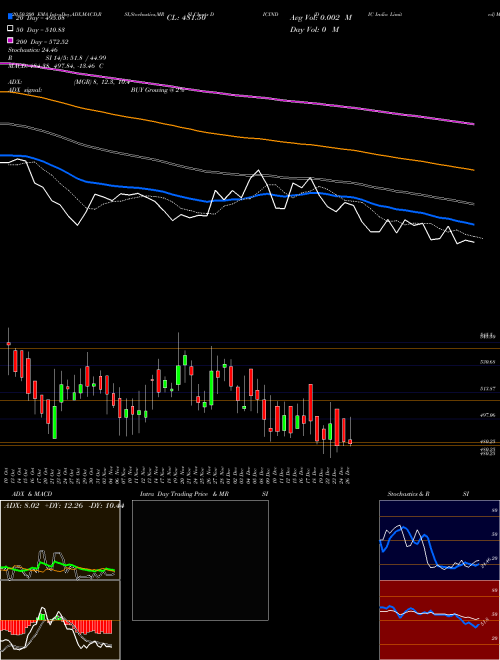Select the '200 Day = 572.32' legend text
The image size is (500, 660).
(x=42, y=41)
